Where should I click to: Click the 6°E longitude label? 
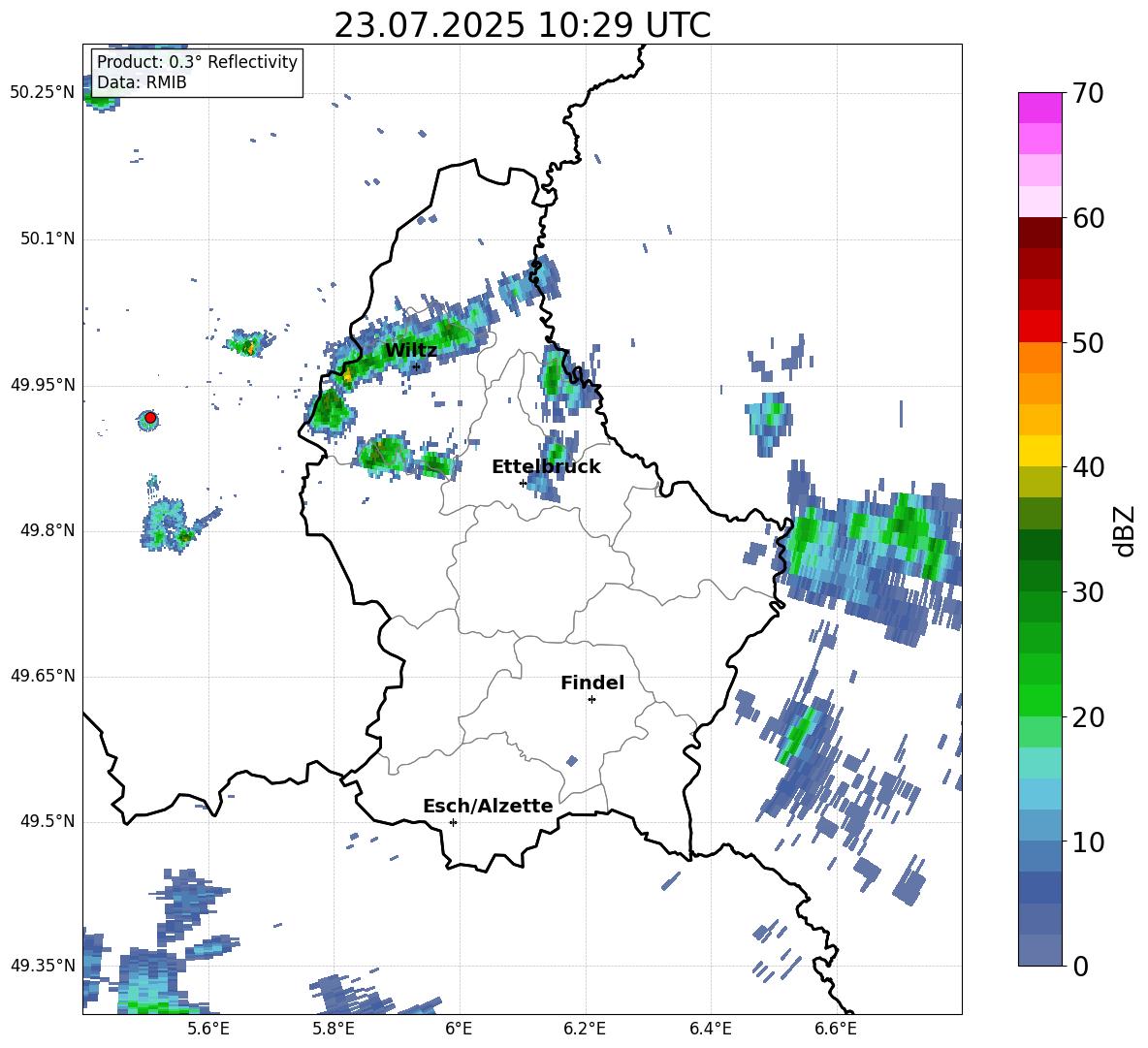pyautogui.click(x=459, y=1029)
